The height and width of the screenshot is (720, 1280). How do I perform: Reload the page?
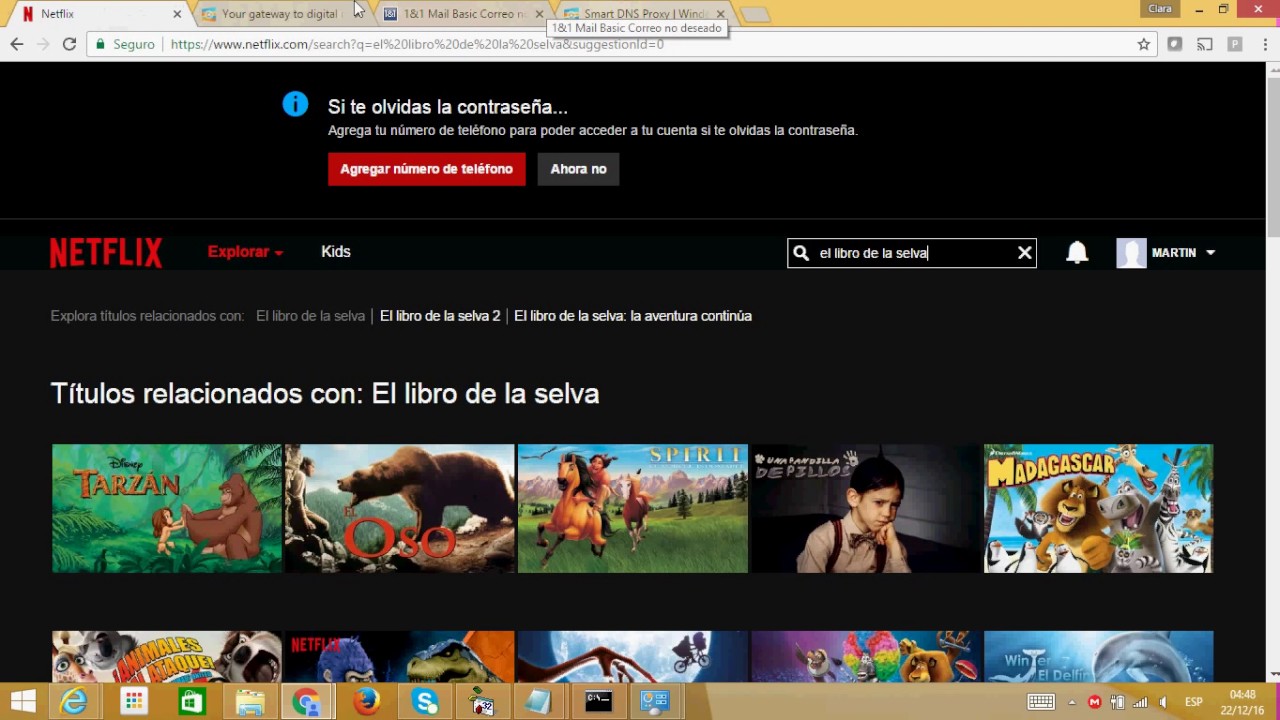point(69,44)
